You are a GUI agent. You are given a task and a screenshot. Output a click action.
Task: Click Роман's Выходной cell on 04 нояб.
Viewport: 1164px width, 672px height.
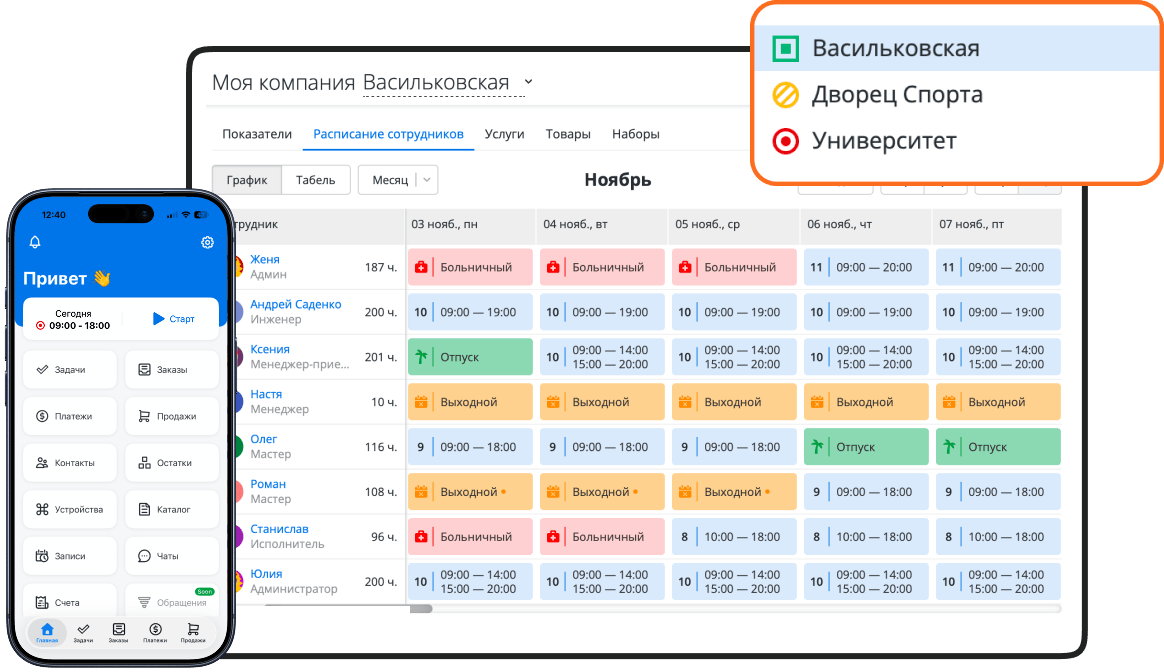pos(602,492)
